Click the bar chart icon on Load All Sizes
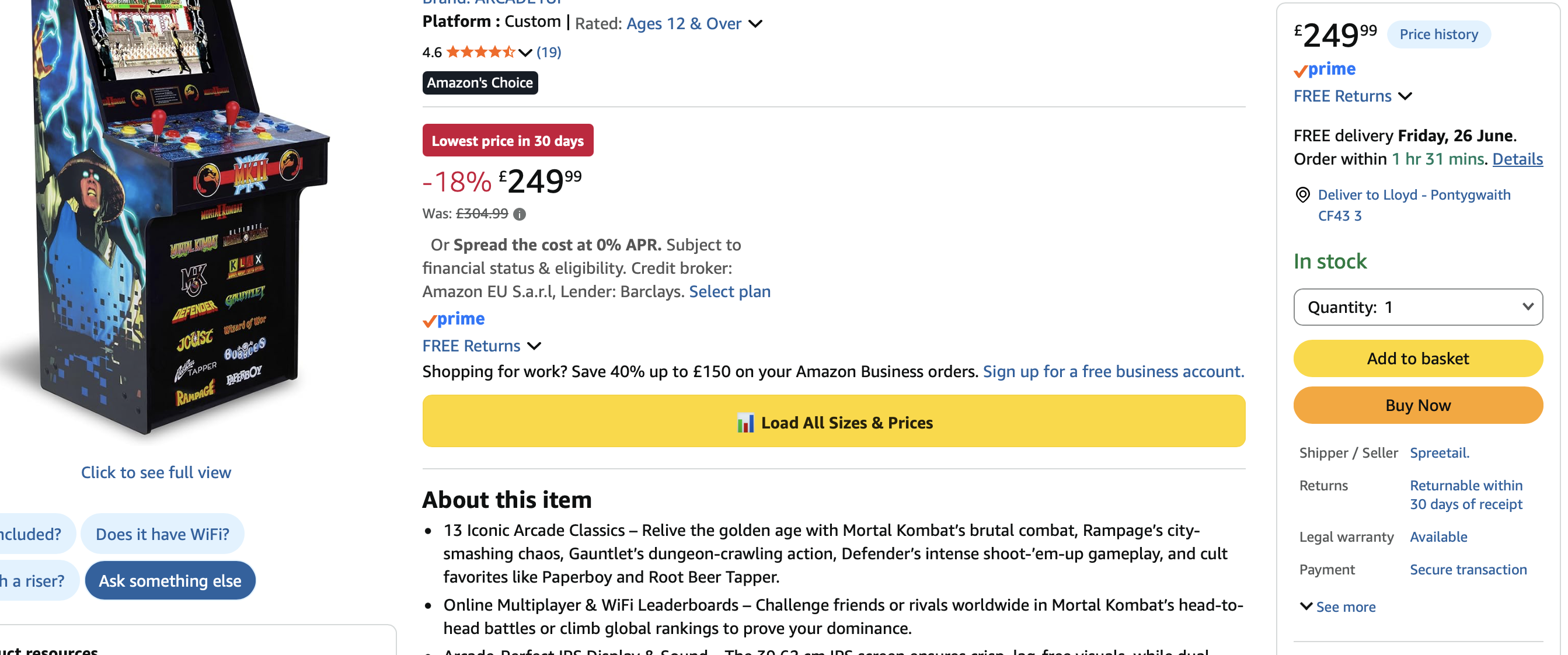1568x655 pixels. pyautogui.click(x=745, y=423)
